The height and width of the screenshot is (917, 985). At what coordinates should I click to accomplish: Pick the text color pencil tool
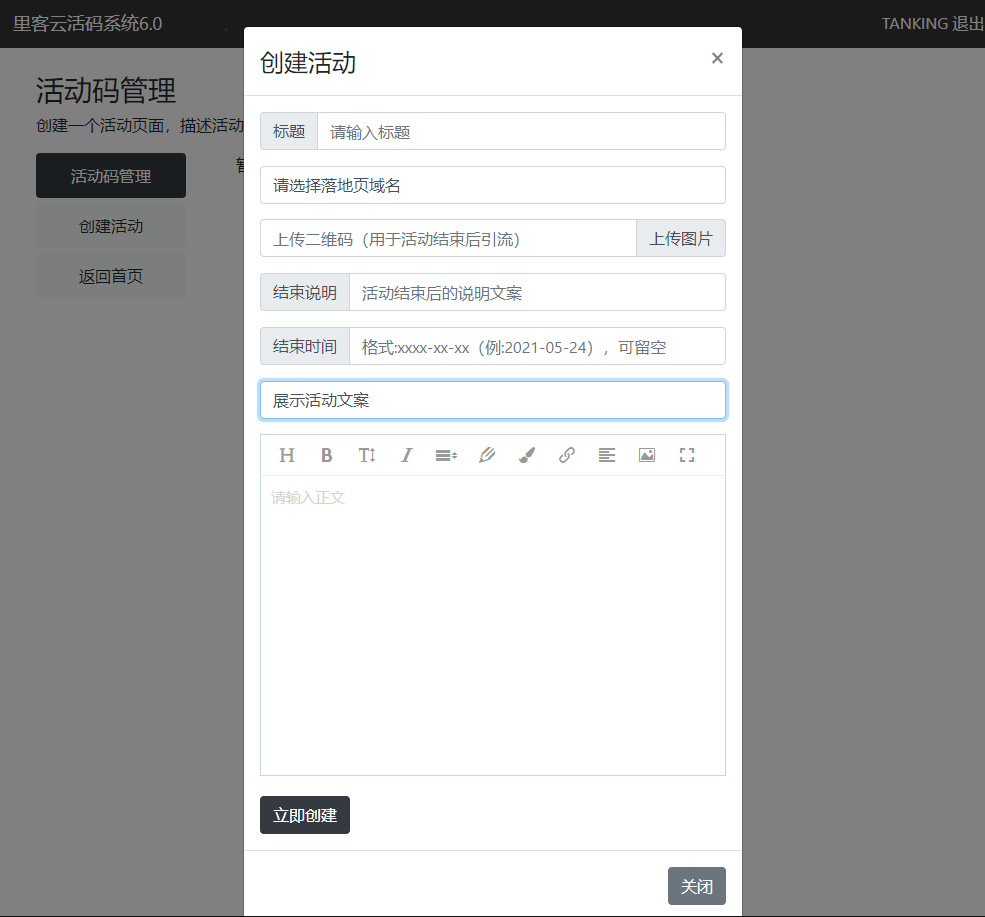point(487,455)
